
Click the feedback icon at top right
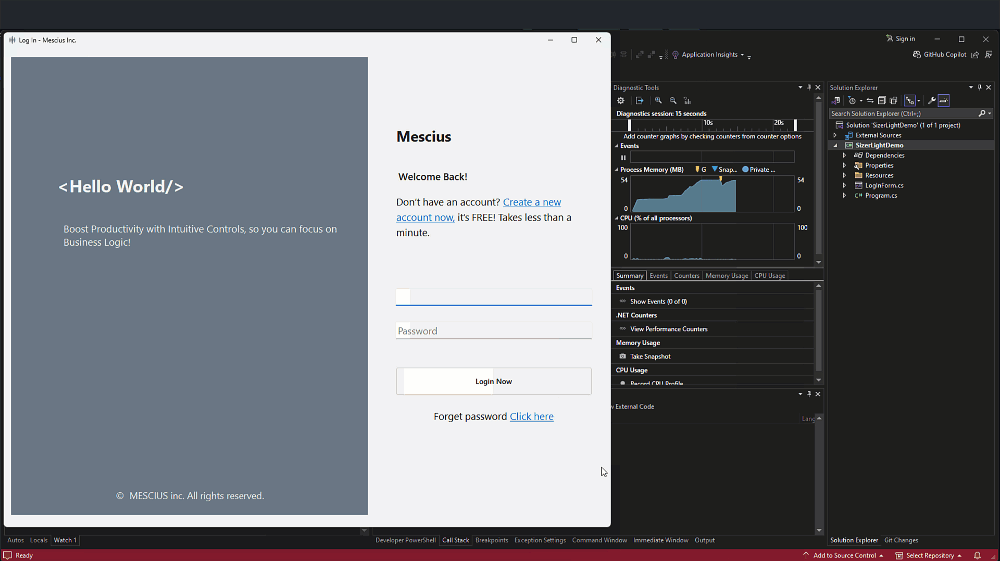tap(987, 55)
